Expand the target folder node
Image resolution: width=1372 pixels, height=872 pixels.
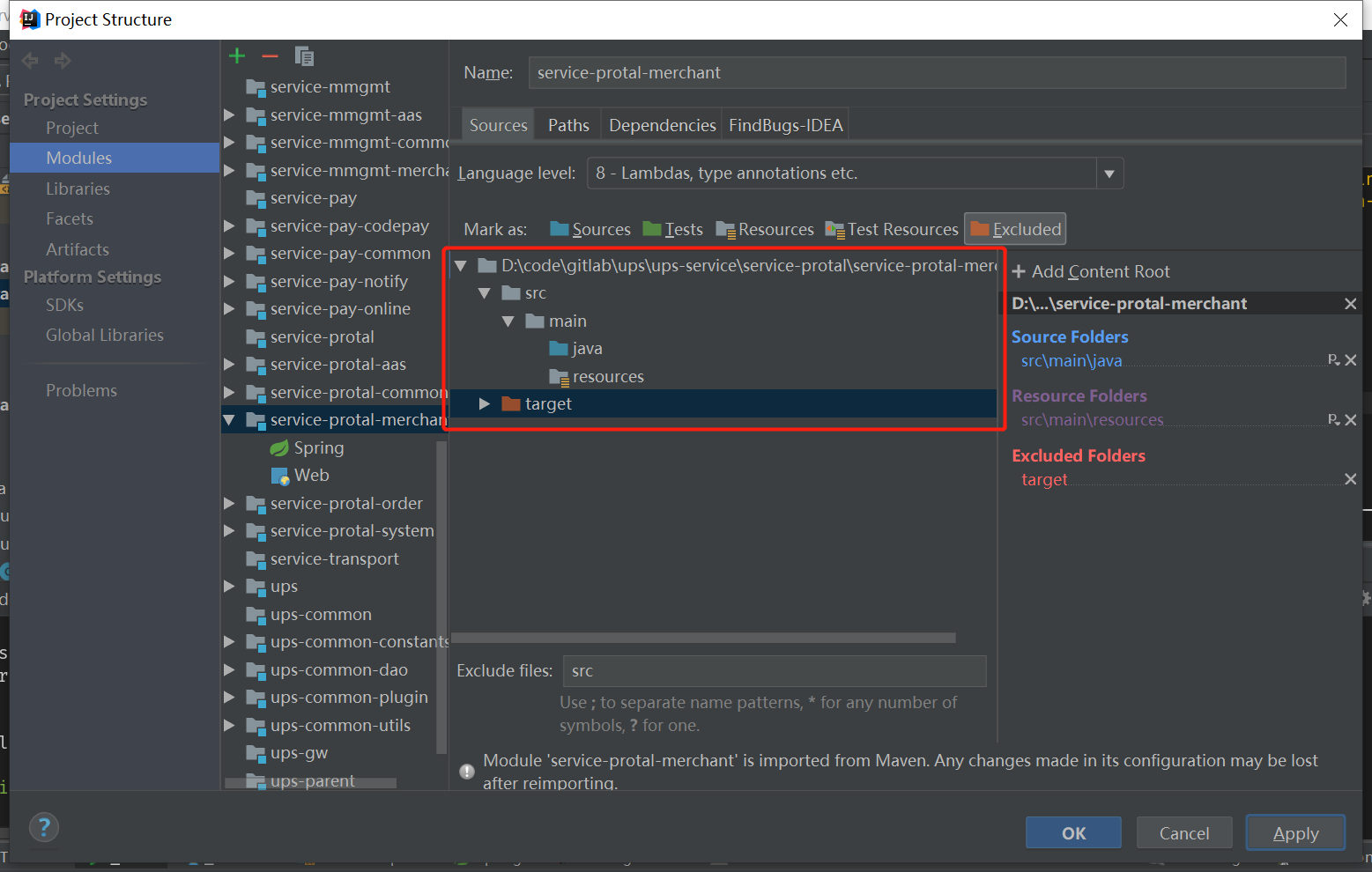click(x=484, y=404)
